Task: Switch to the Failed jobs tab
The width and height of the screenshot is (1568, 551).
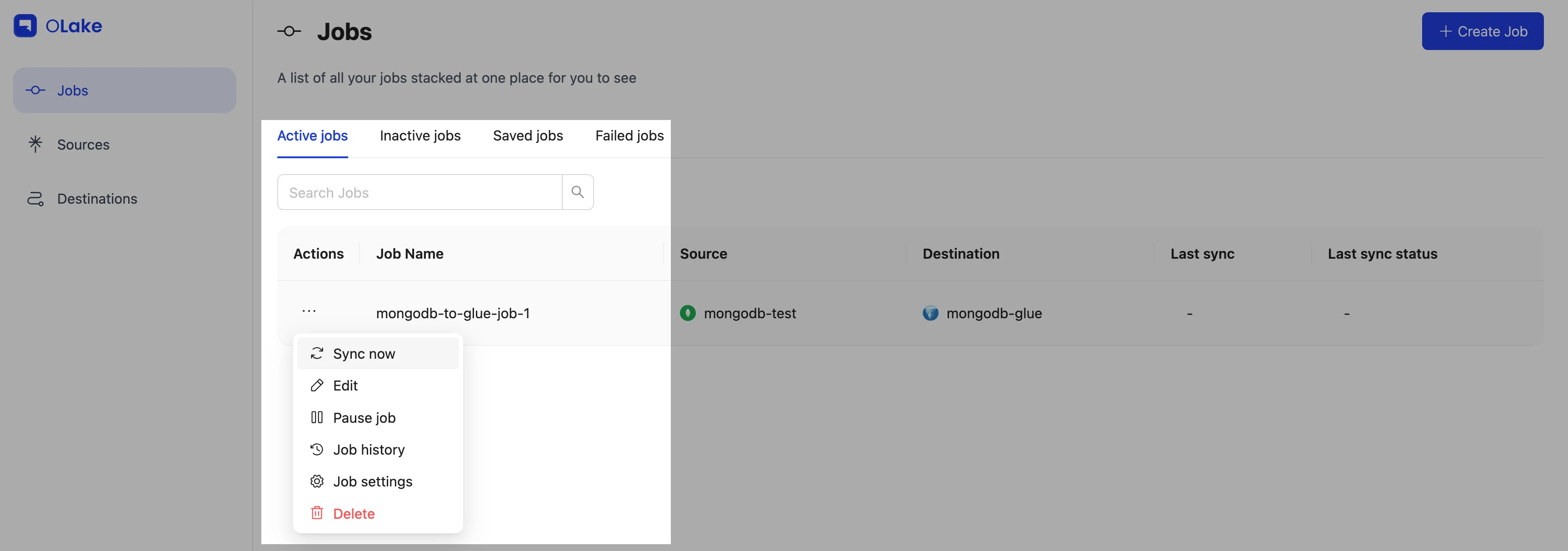Action: click(629, 136)
